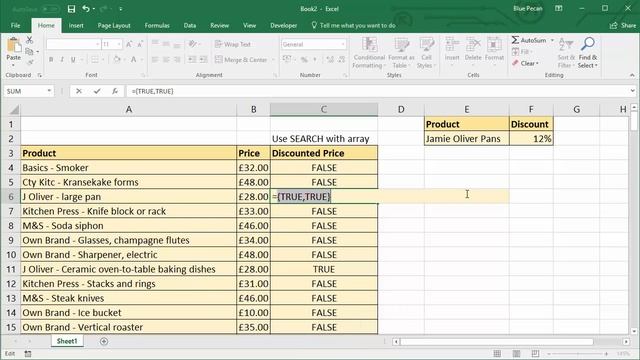Collapse the ribbon with the up chevron
The image size is (640, 360).
tap(632, 75)
